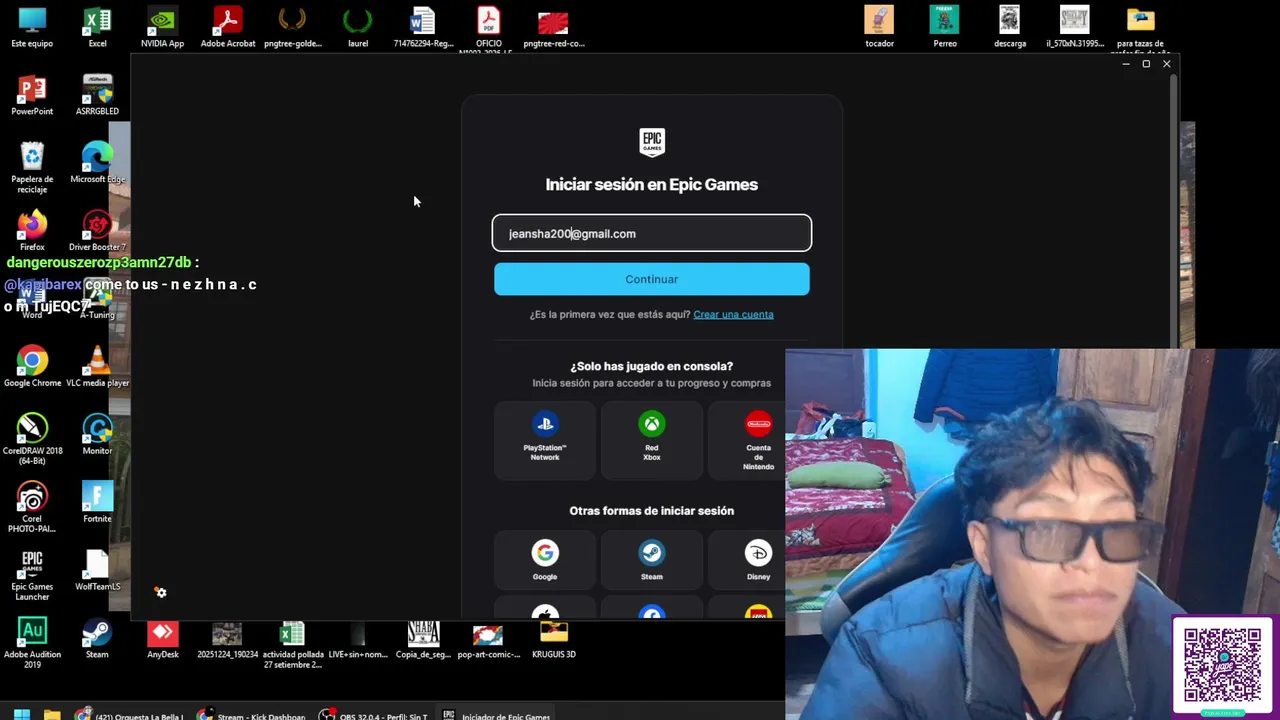
Task: Switch to Stream - Kick Dashboard window
Action: [252, 714]
